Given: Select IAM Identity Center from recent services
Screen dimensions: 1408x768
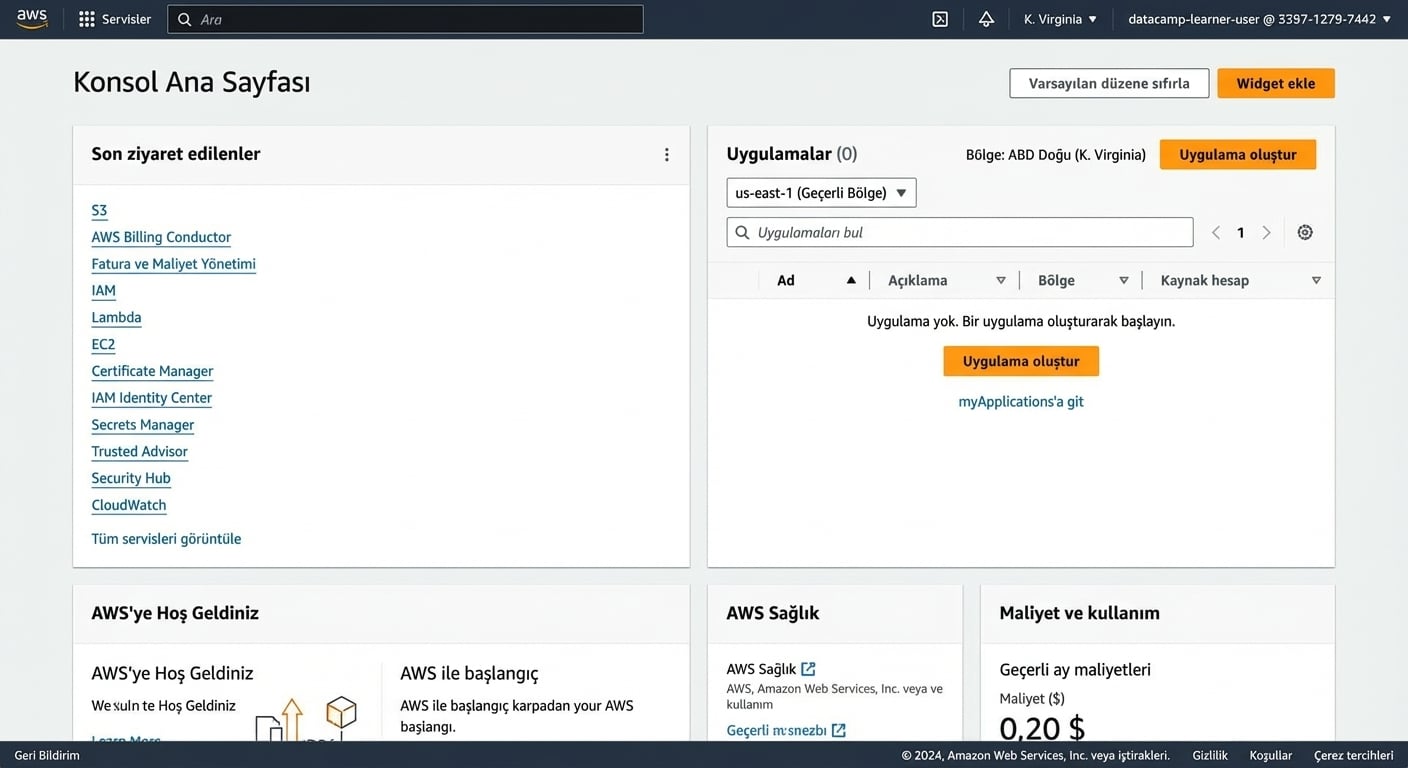Looking at the screenshot, I should [151, 397].
